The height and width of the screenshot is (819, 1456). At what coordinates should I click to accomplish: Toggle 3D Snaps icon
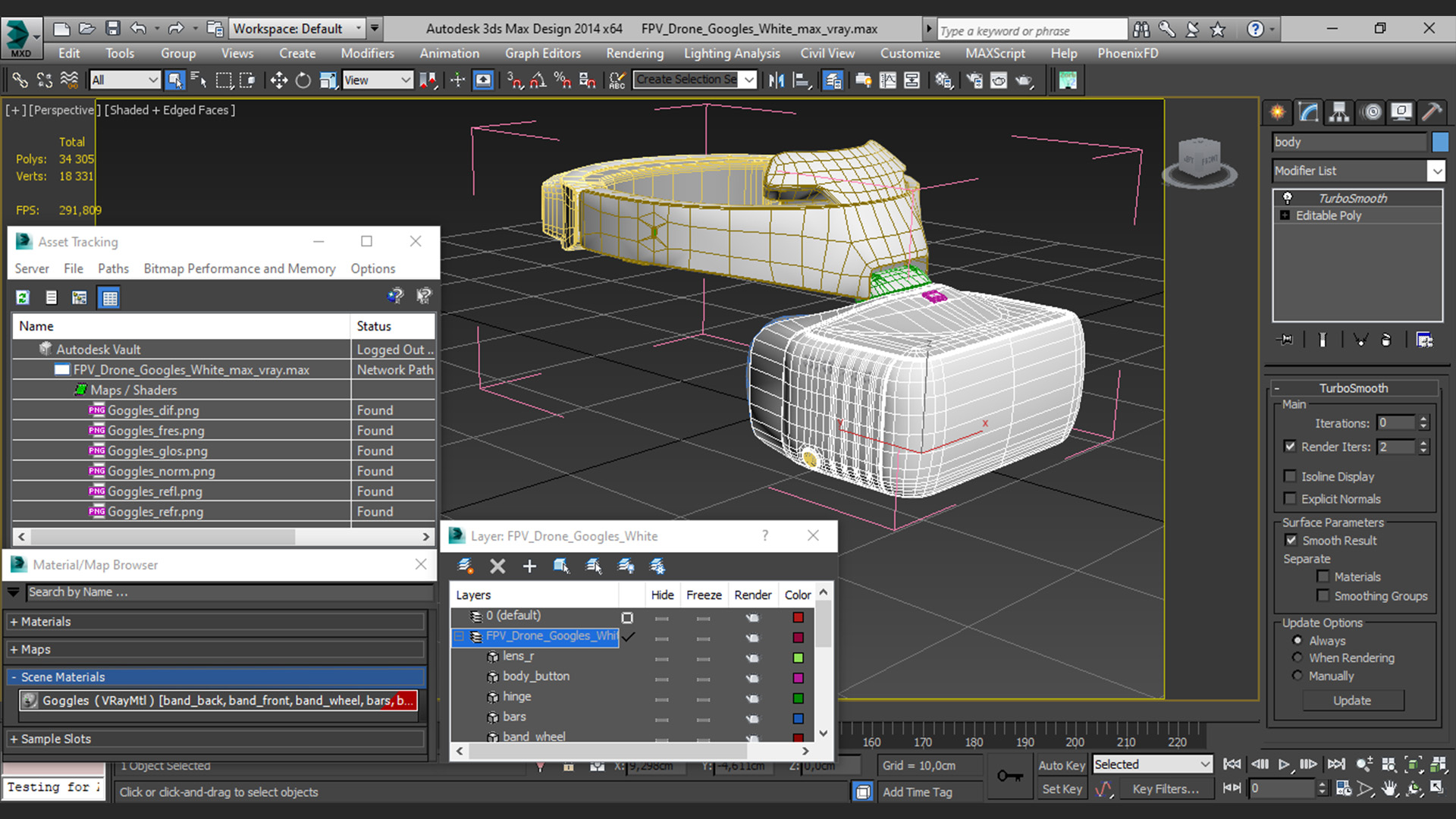click(515, 80)
